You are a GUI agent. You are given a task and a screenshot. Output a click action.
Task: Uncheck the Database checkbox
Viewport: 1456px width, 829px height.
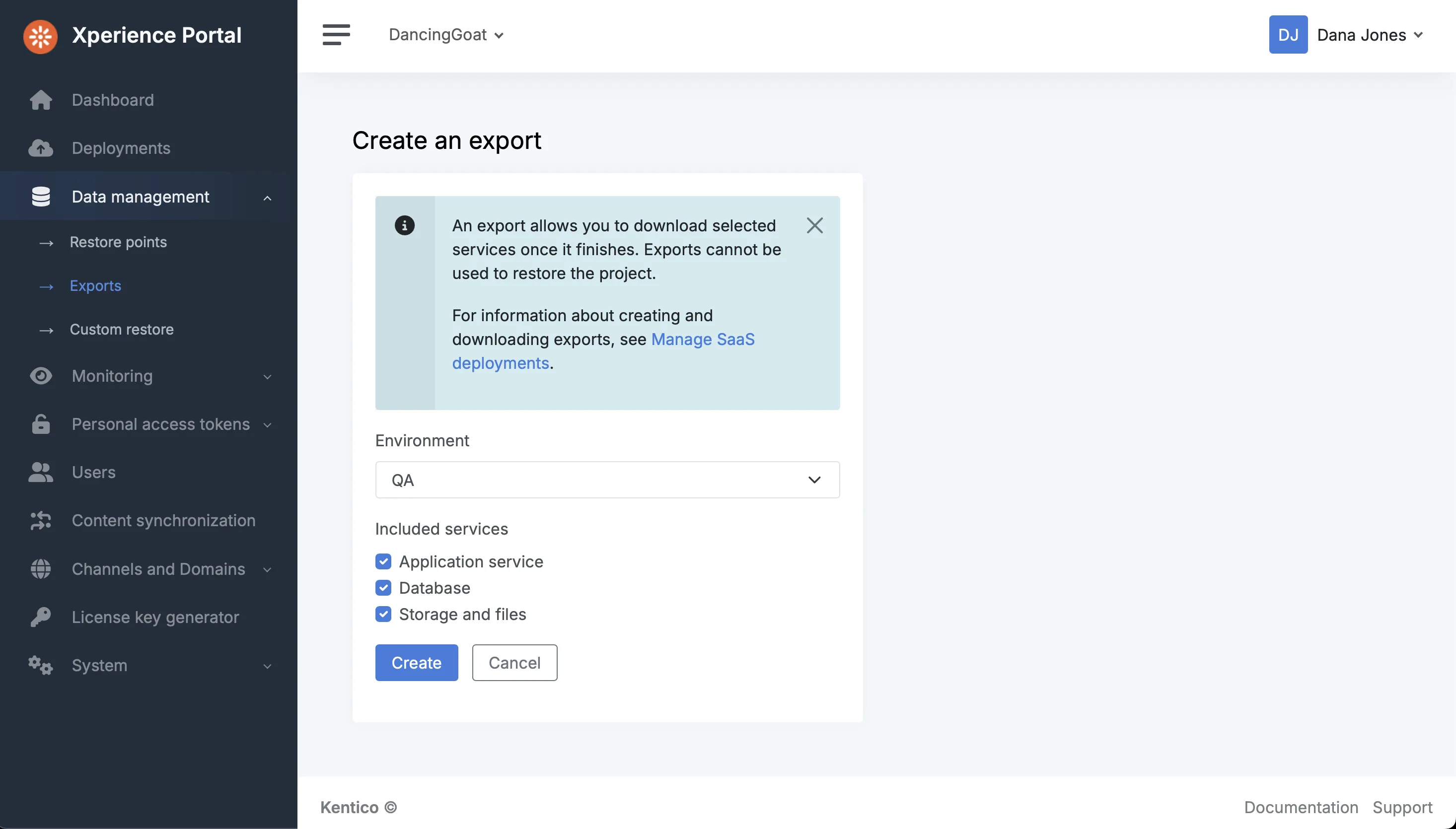(x=383, y=588)
